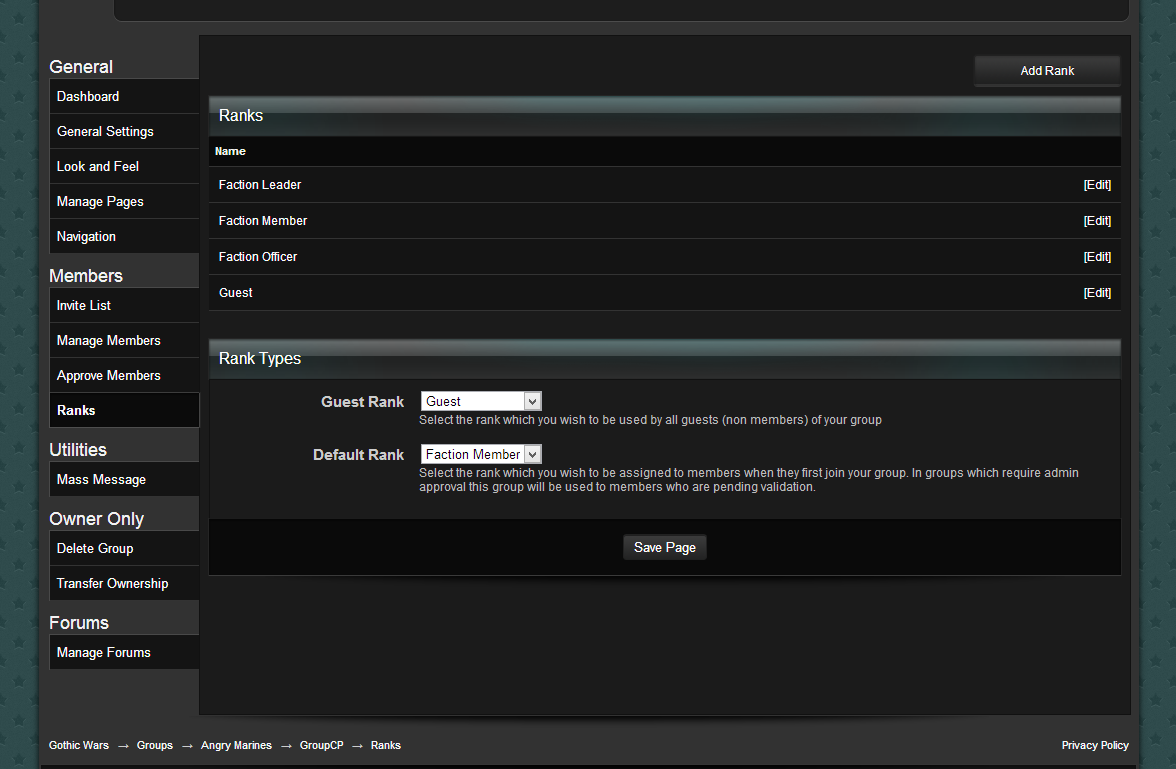
Task: Click the Faction Member rank name
Action: (262, 221)
